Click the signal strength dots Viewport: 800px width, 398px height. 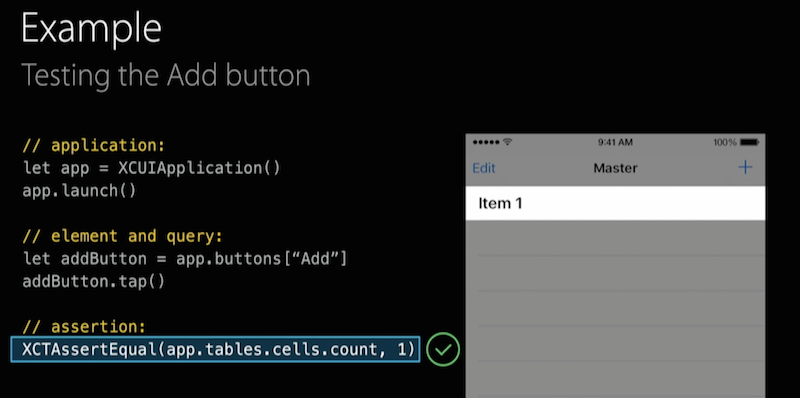(x=487, y=142)
